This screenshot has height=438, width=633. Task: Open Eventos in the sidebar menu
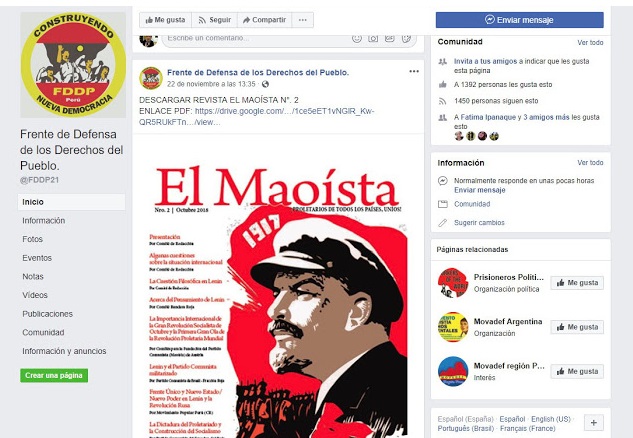point(37,258)
